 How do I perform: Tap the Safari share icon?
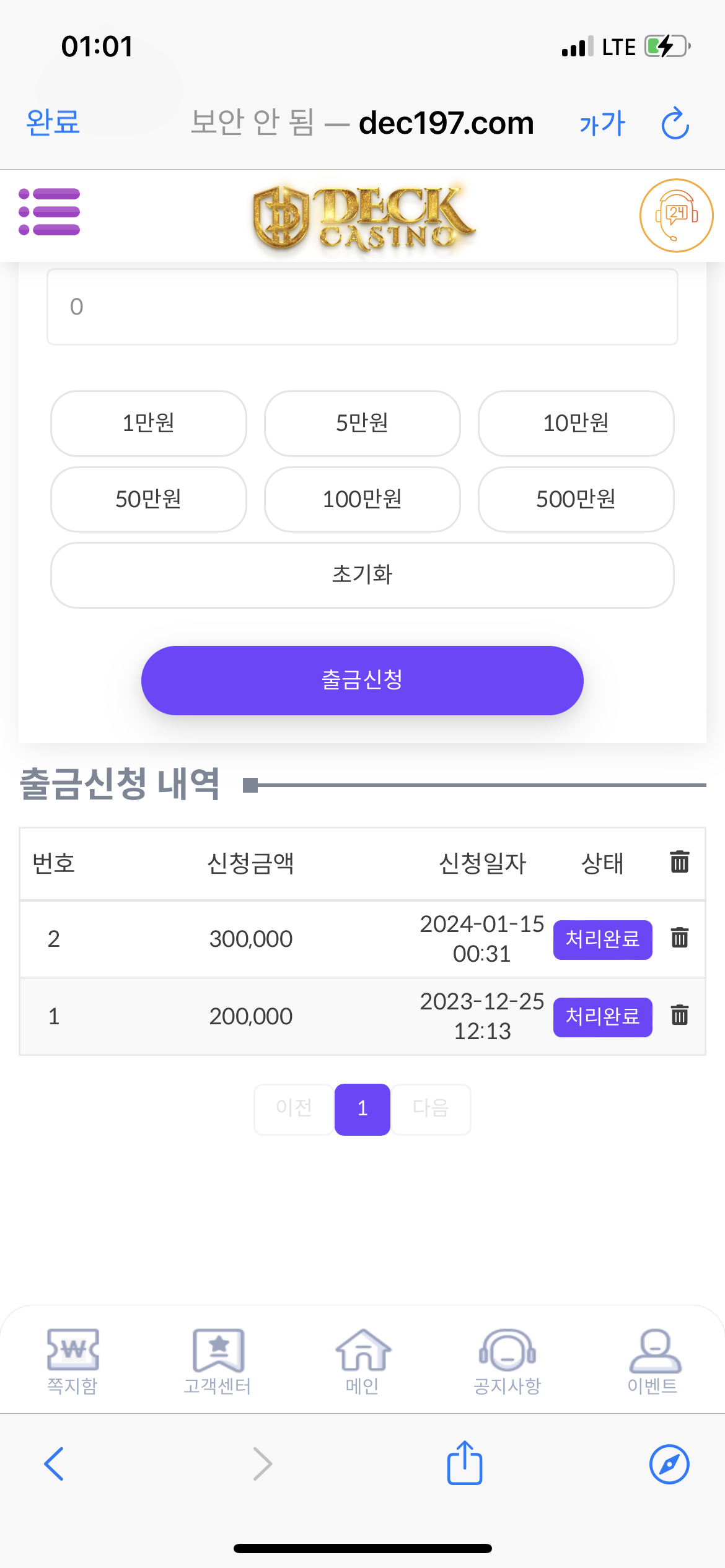point(465,1463)
